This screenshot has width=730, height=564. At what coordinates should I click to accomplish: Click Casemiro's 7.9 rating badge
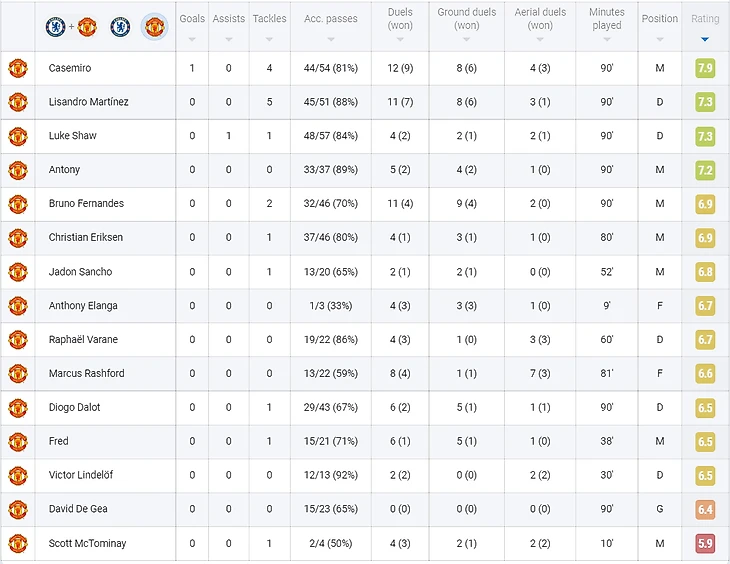pos(705,68)
